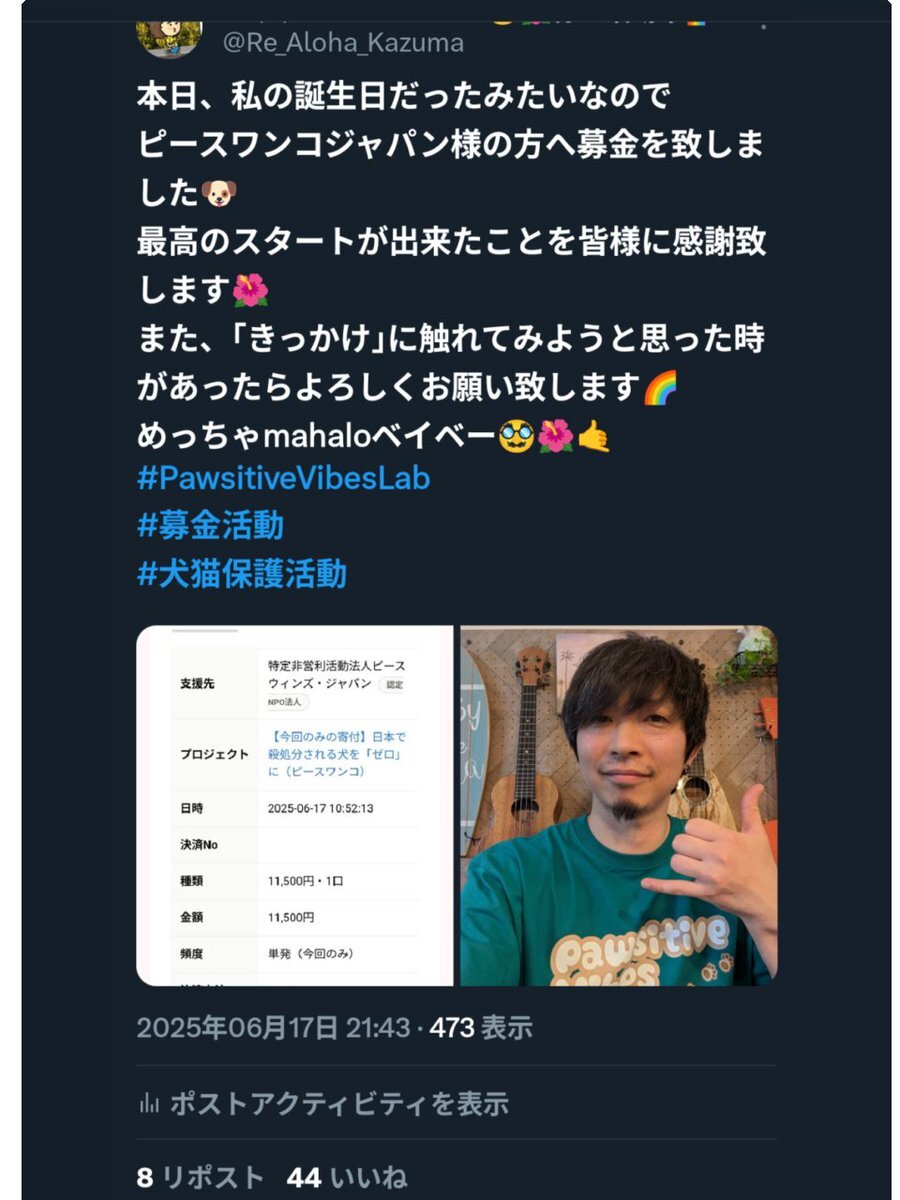900x1200 pixels.
Task: Click the dog face emoji after しました
Action: coord(218,193)
